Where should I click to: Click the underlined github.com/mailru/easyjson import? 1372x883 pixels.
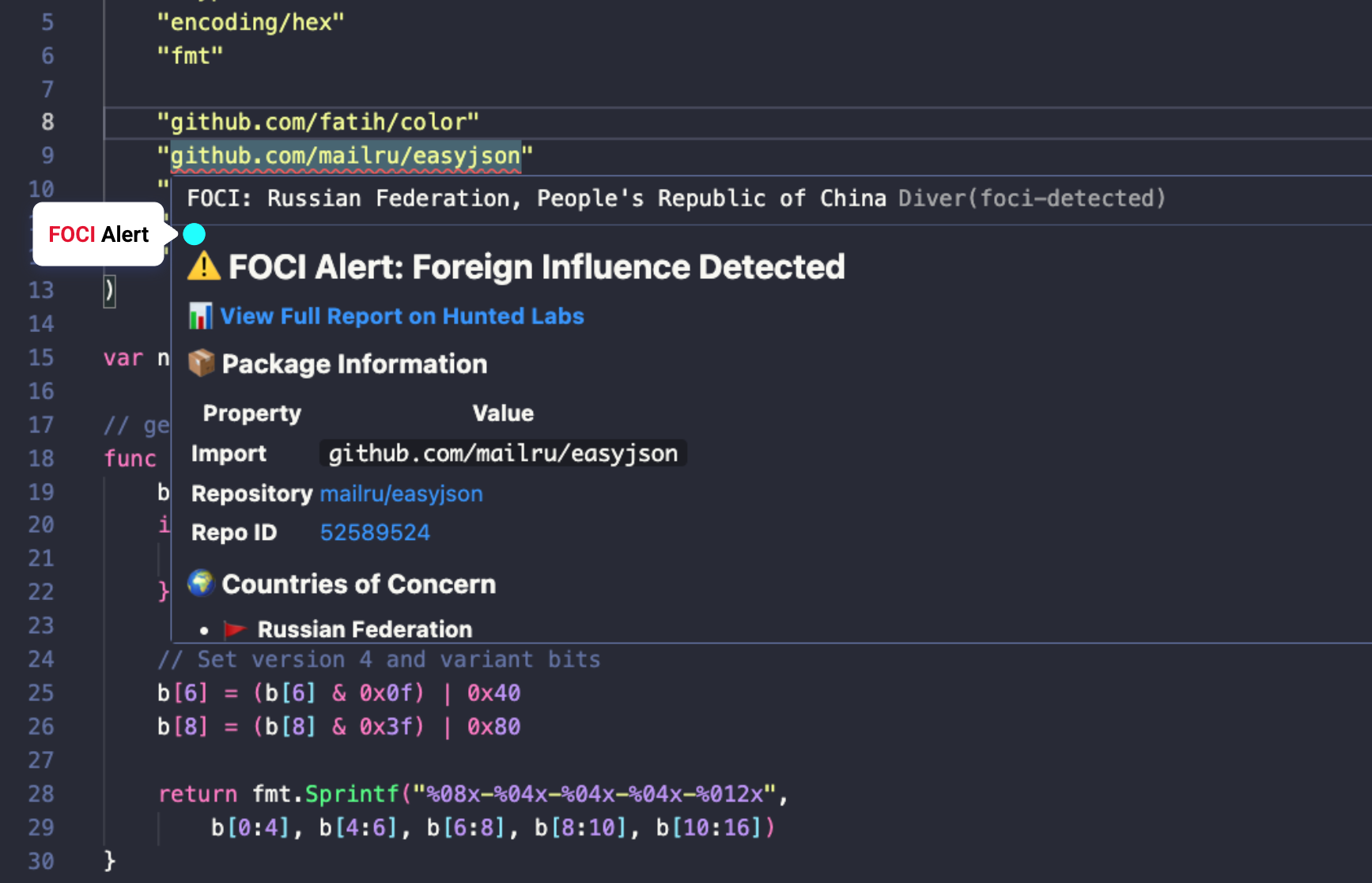tap(346, 156)
